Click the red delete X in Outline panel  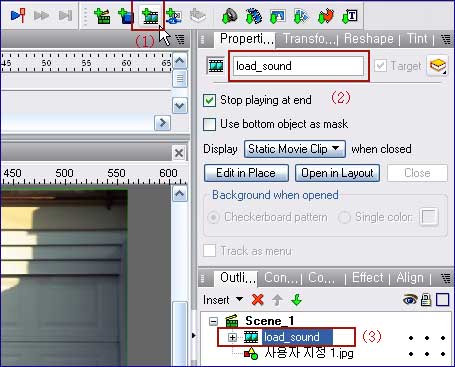pos(258,300)
